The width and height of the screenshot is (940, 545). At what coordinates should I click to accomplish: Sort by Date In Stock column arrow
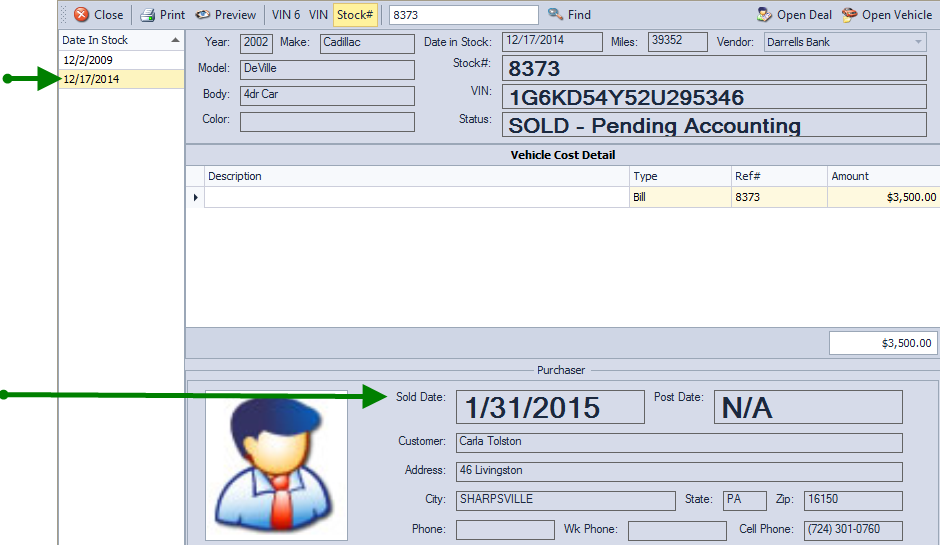click(175, 40)
